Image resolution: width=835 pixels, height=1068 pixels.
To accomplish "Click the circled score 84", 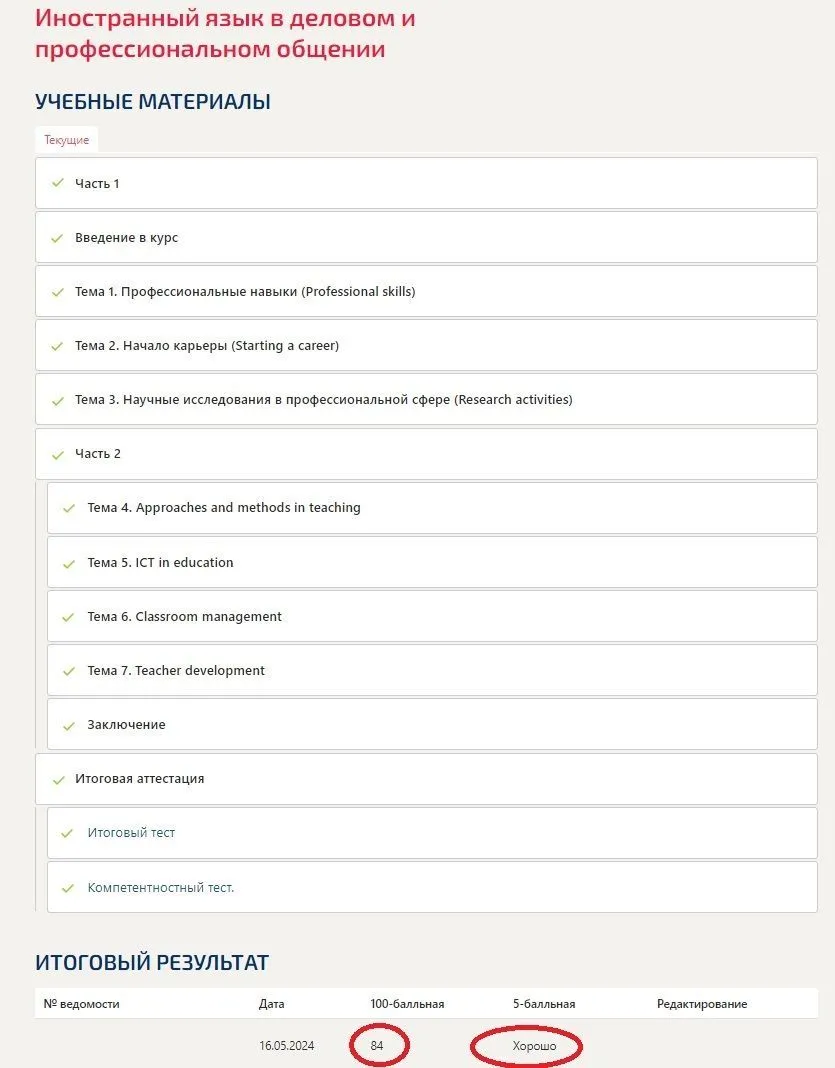I will (377, 1046).
